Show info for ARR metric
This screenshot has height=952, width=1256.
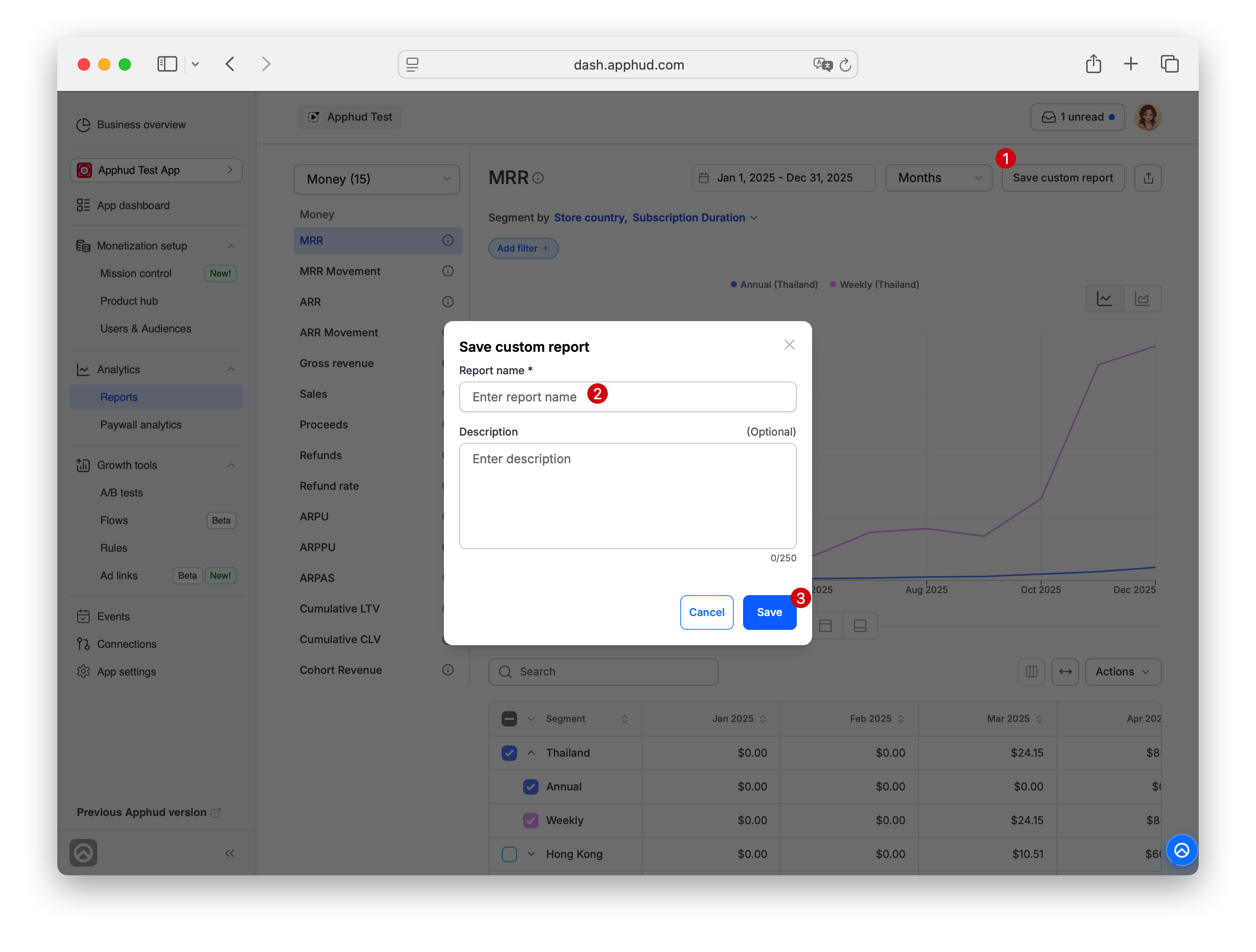(x=448, y=302)
